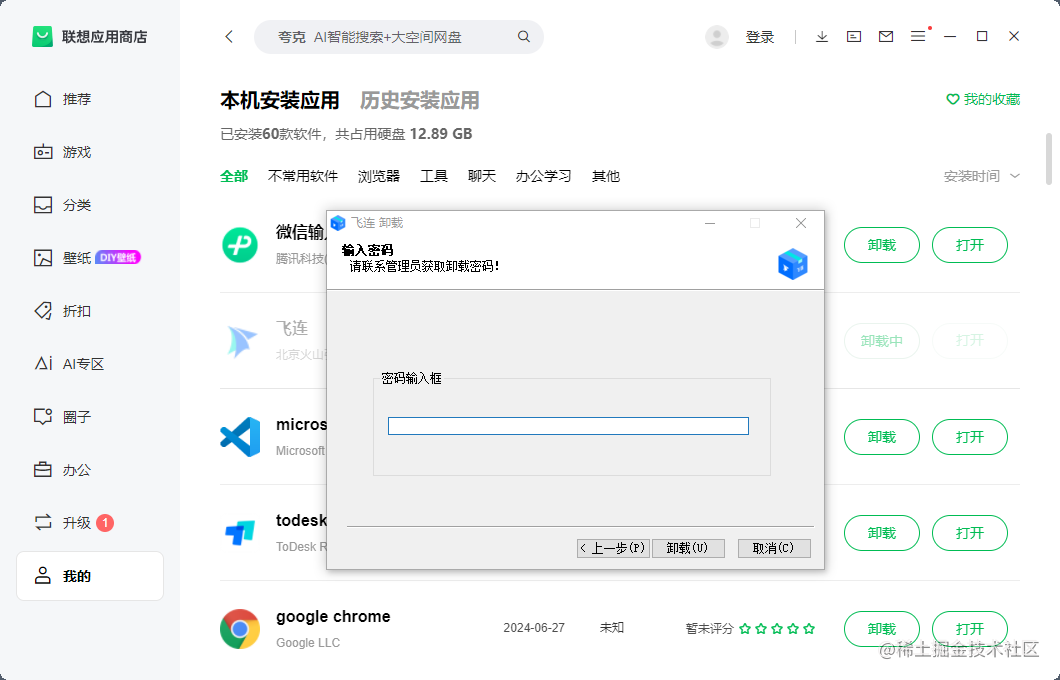Image resolution: width=1060 pixels, height=680 pixels.
Task: Click the user avatar icon
Action: point(717,37)
